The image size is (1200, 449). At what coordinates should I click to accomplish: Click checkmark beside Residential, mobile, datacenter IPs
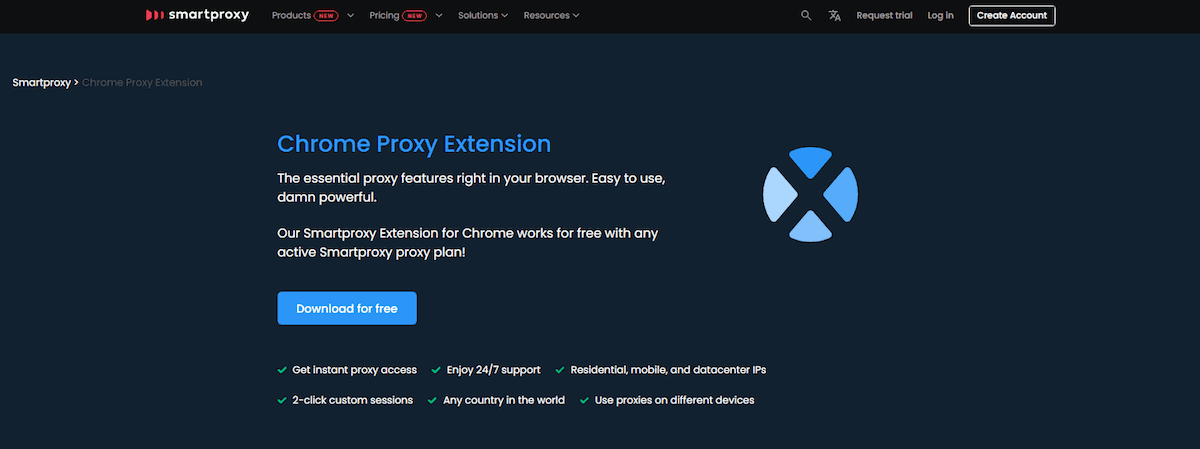[560, 370]
